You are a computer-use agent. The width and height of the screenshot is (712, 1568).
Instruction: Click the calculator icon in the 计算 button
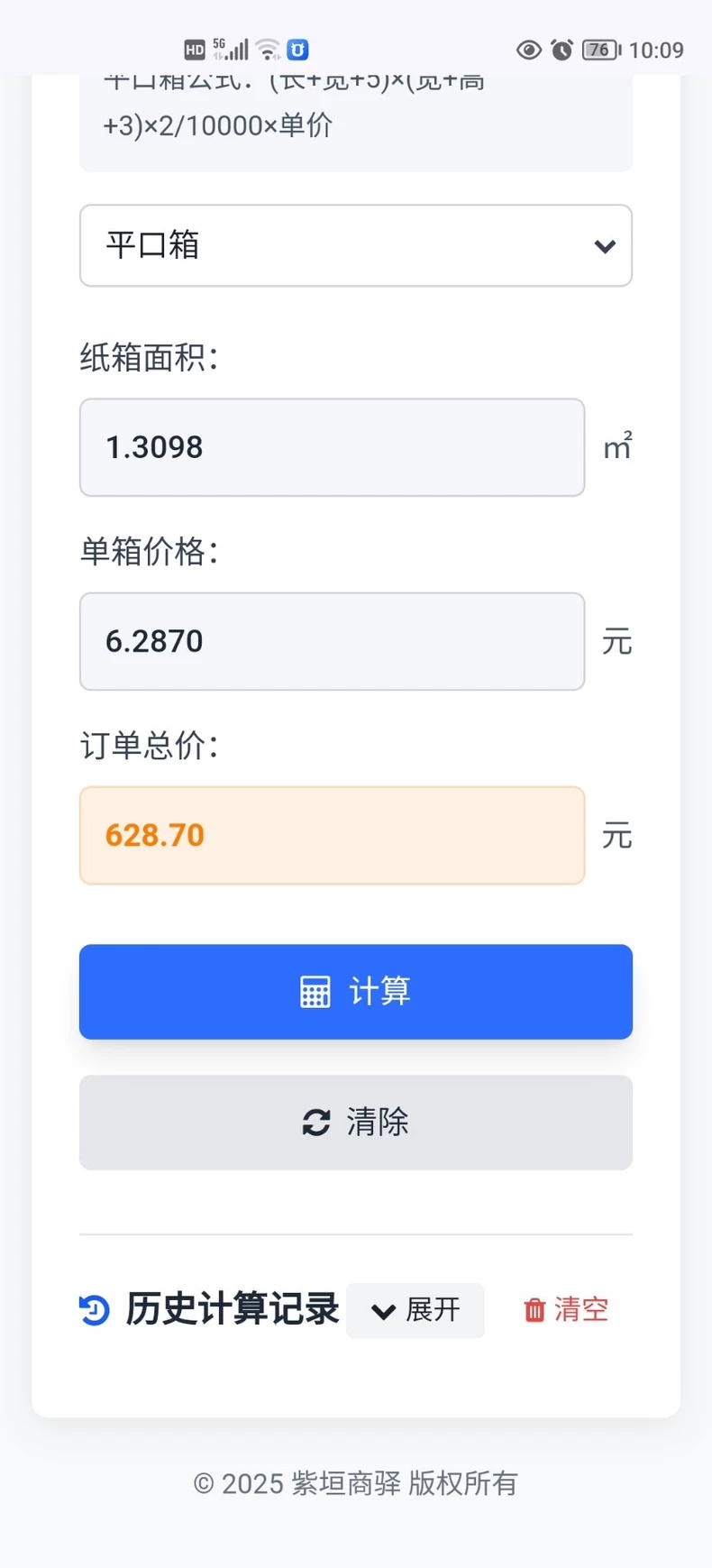tap(315, 992)
